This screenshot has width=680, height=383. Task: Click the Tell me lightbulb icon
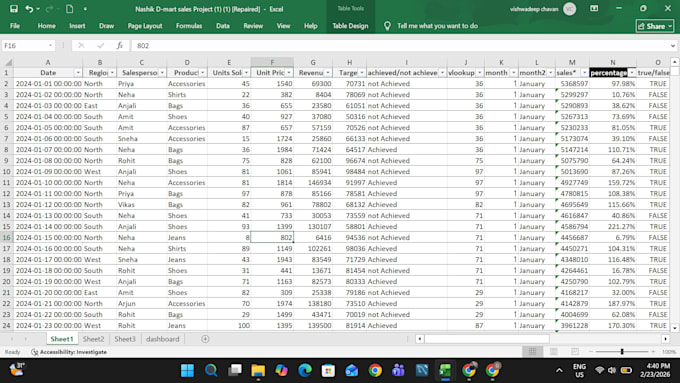pyautogui.click(x=387, y=26)
